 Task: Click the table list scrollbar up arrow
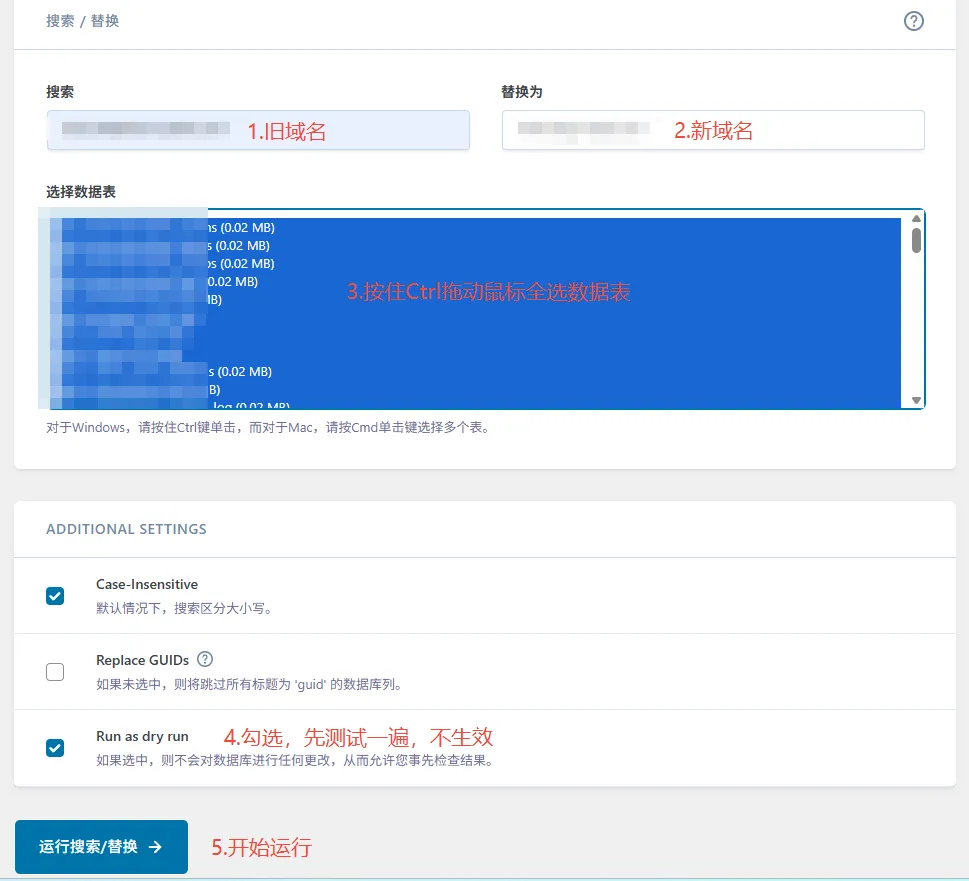[916, 218]
